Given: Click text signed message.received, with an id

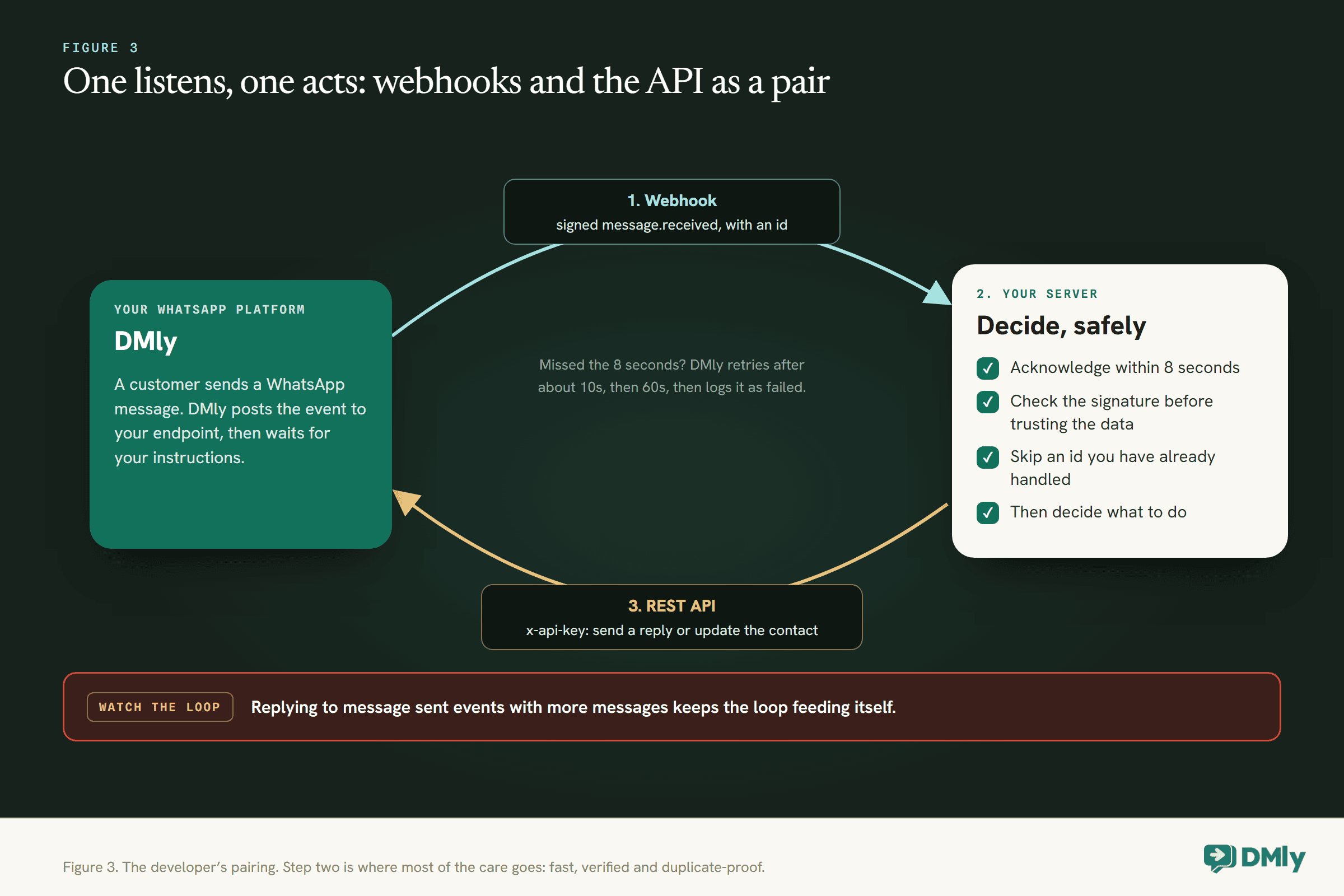Looking at the screenshot, I should 671,225.
